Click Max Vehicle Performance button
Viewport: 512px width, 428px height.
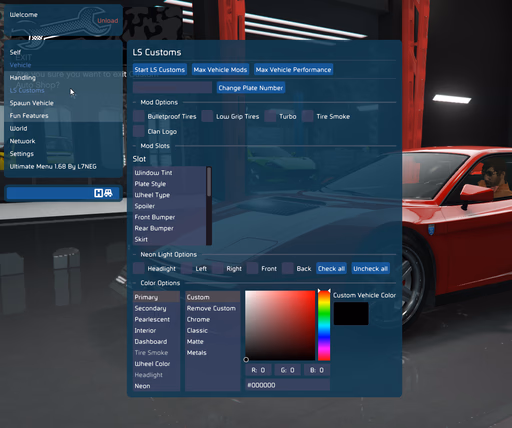tap(293, 69)
